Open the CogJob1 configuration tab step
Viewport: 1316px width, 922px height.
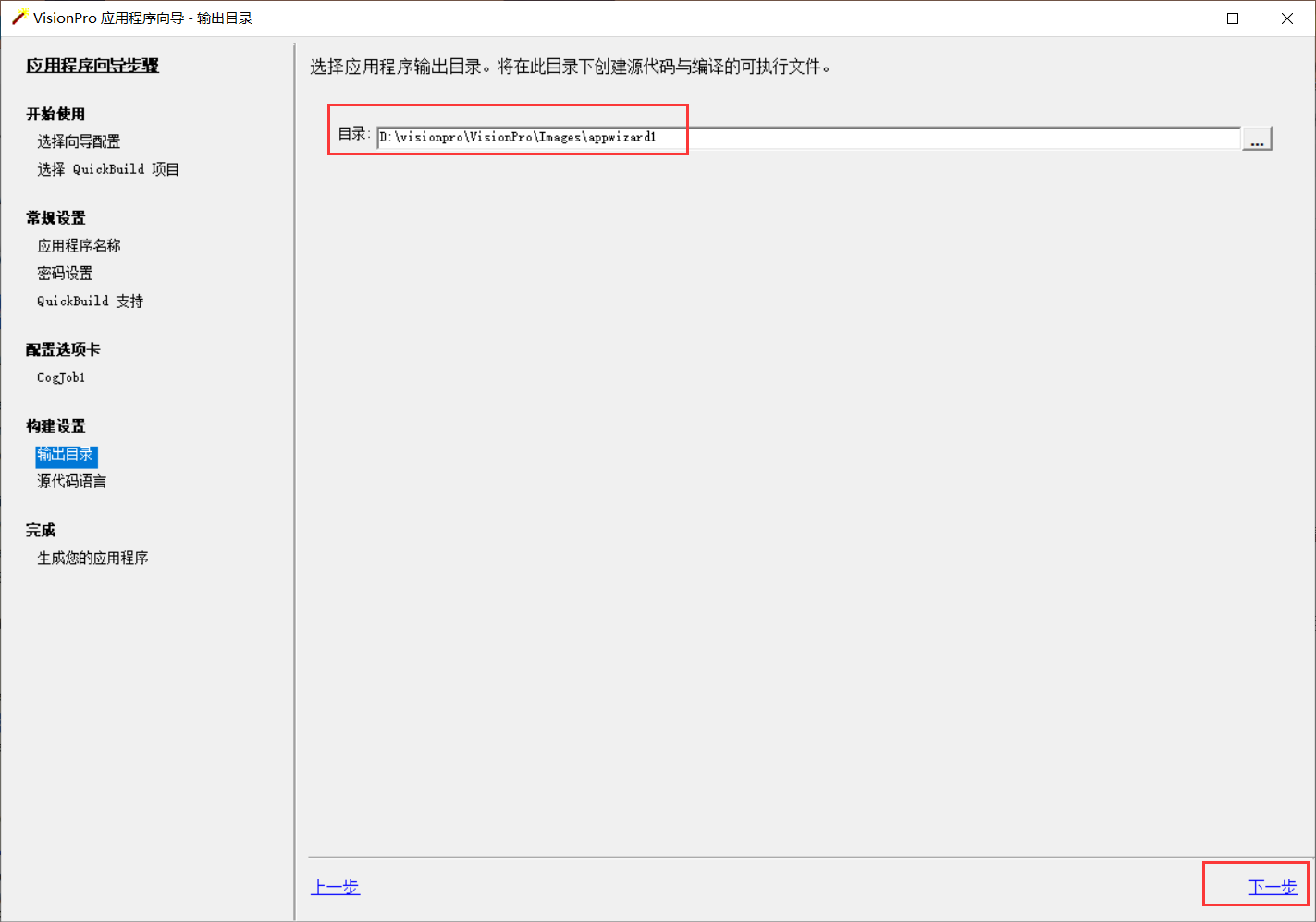(59, 377)
